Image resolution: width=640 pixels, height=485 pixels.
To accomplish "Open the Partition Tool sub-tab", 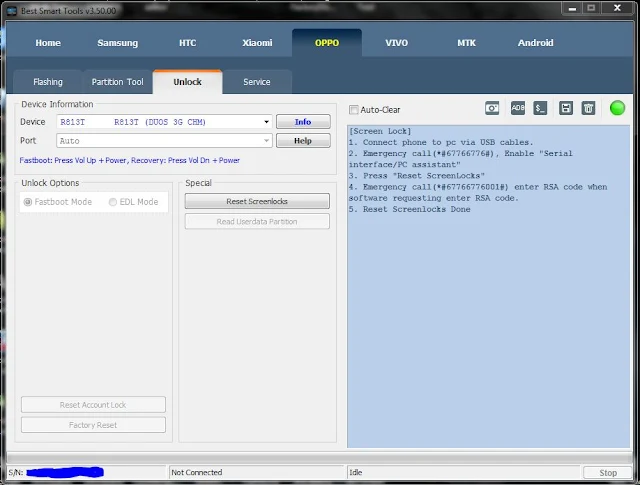I will click(118, 82).
